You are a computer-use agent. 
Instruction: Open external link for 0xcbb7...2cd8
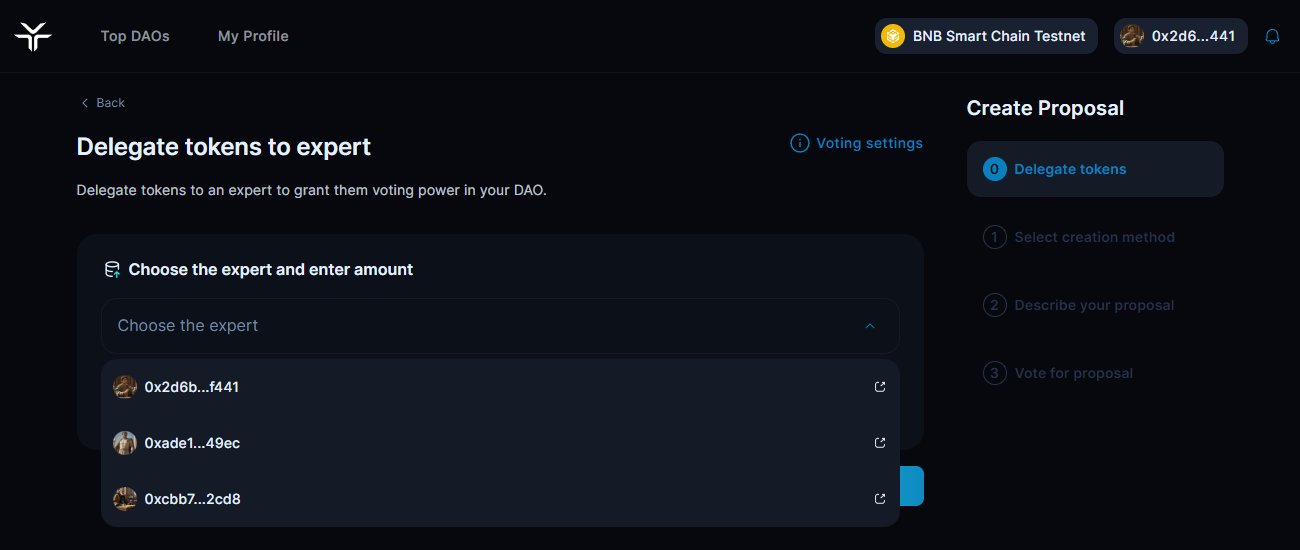880,499
